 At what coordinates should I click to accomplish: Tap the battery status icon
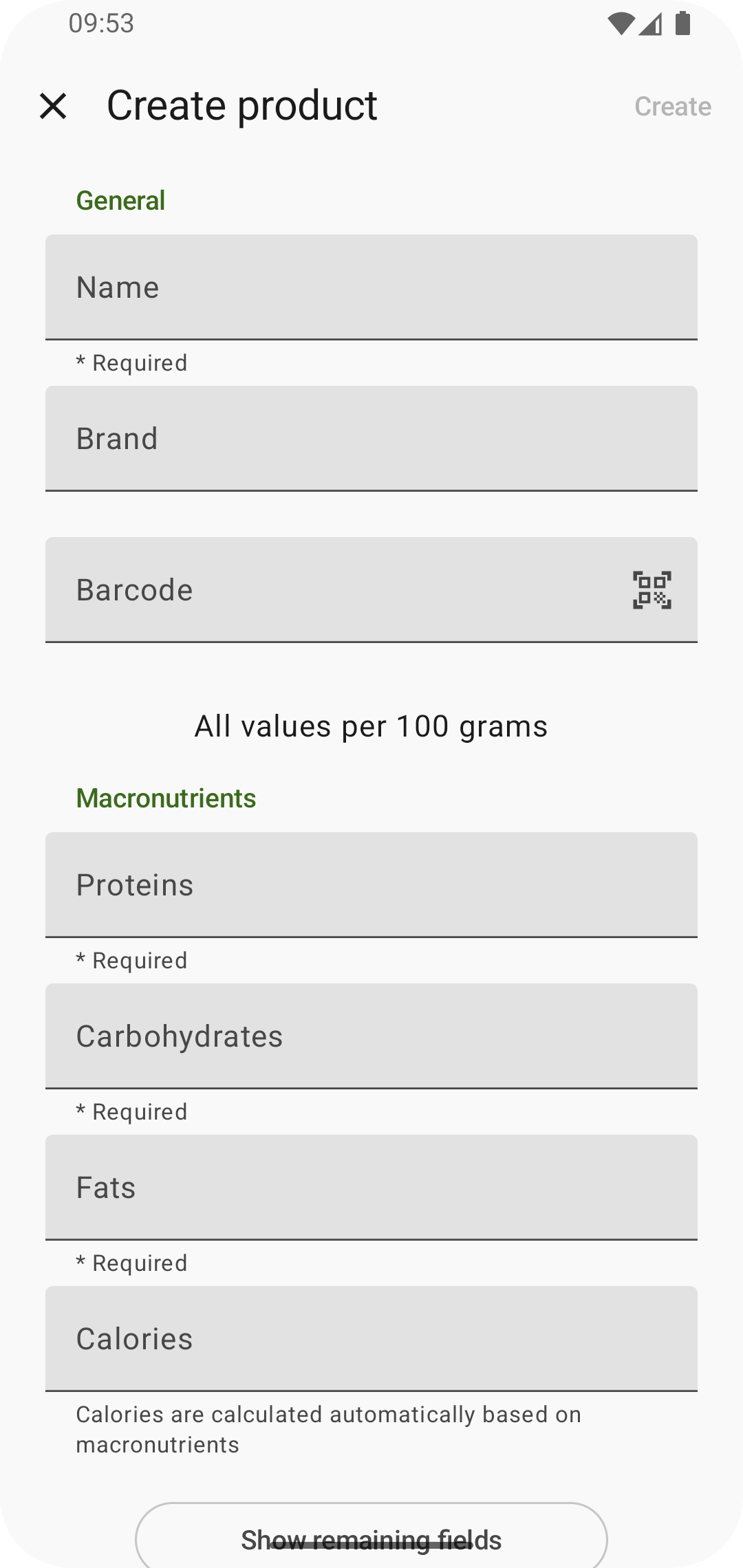682,23
